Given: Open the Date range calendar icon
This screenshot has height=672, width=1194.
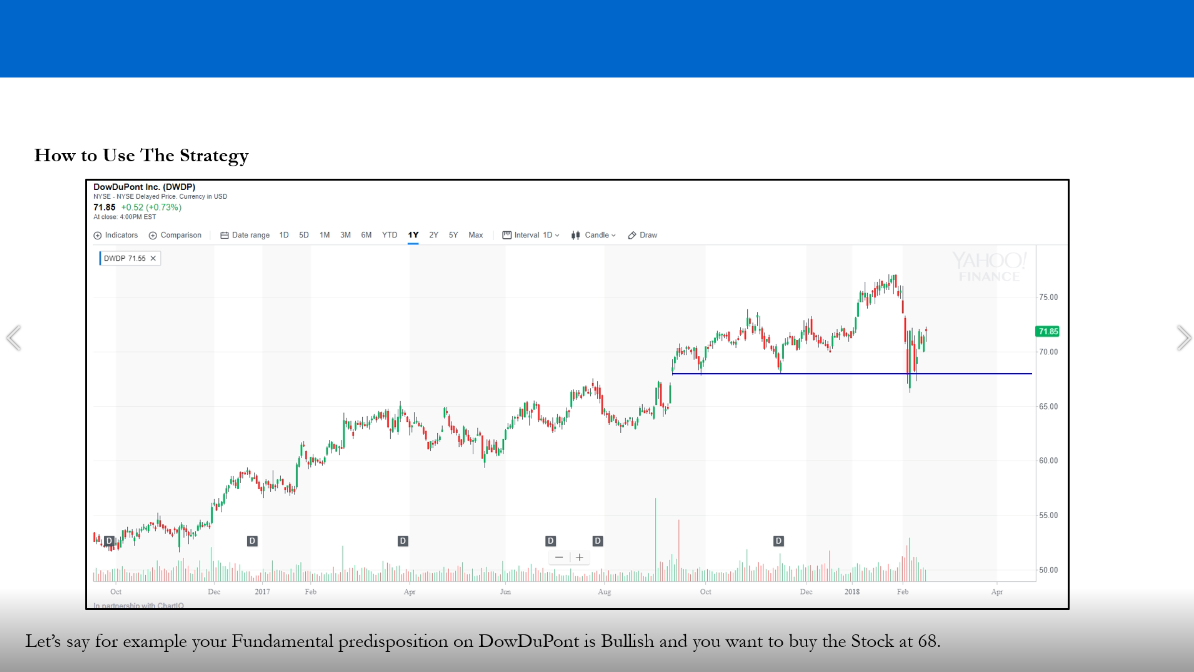Looking at the screenshot, I should tap(224, 235).
